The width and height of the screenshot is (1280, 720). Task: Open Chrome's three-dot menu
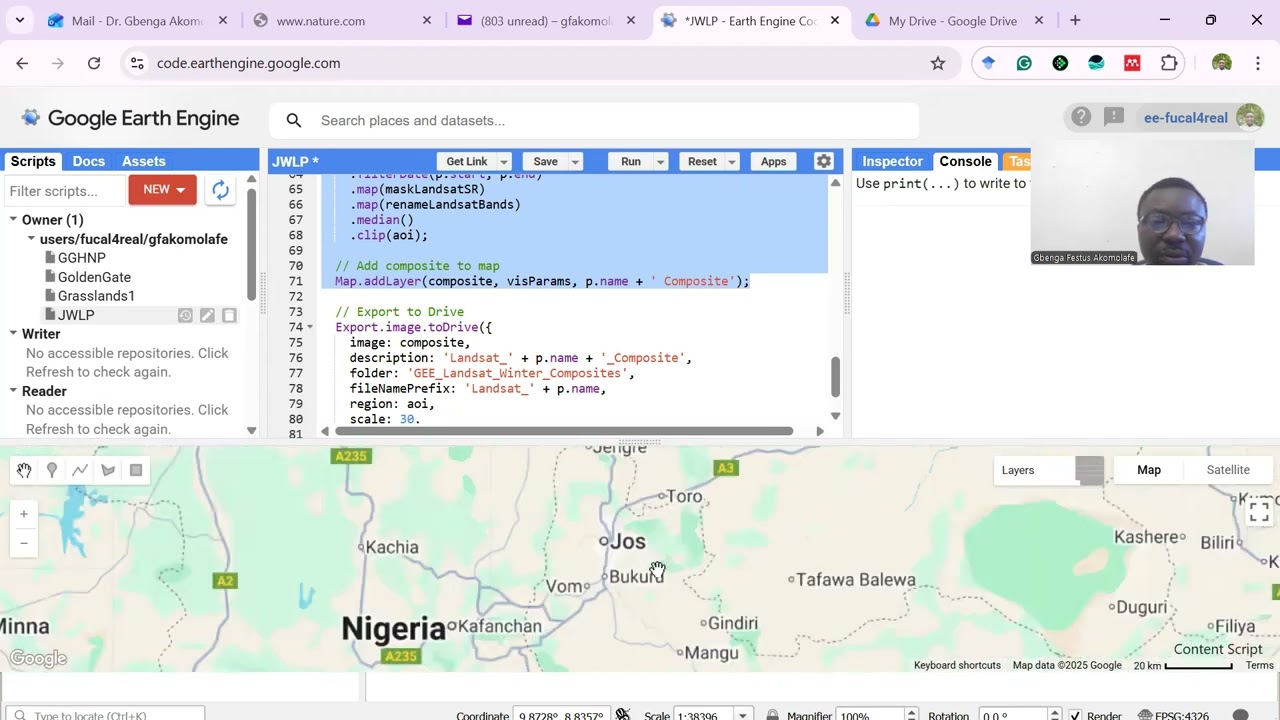click(1257, 63)
